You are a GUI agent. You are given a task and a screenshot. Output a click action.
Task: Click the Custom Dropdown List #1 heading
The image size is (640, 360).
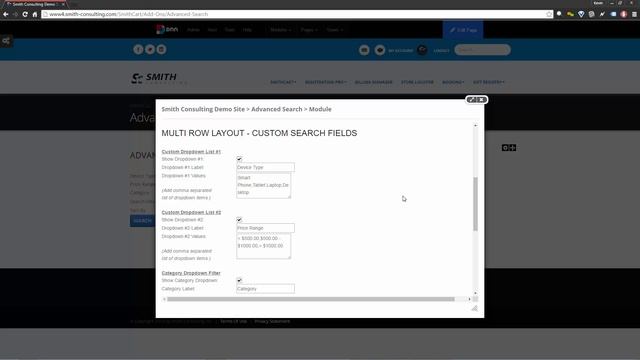pos(191,151)
